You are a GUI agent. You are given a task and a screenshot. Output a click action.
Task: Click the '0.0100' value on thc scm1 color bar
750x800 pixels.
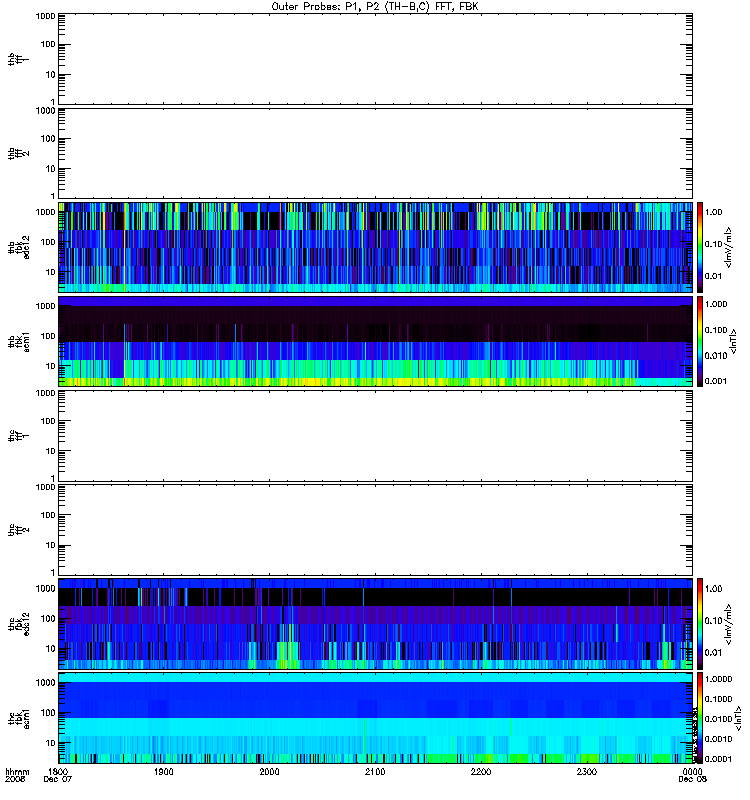[x=718, y=719]
